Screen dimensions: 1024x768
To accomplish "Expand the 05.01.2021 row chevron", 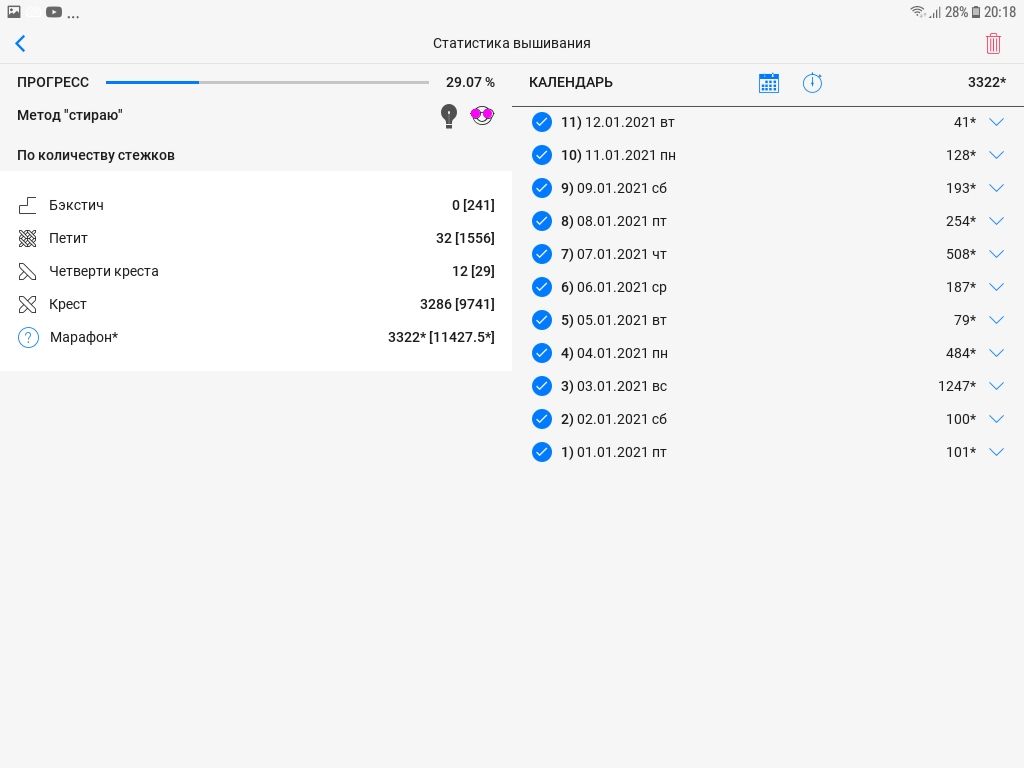I will (x=996, y=320).
